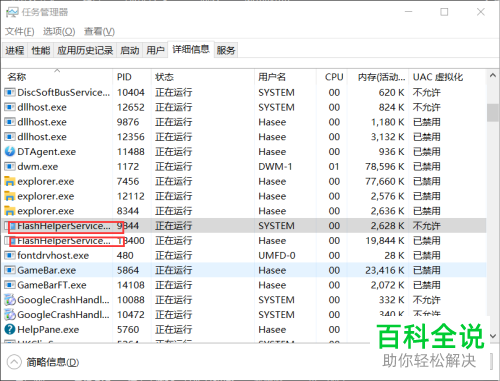Click the icon of dllhost.exe PID 9876

click(10, 122)
